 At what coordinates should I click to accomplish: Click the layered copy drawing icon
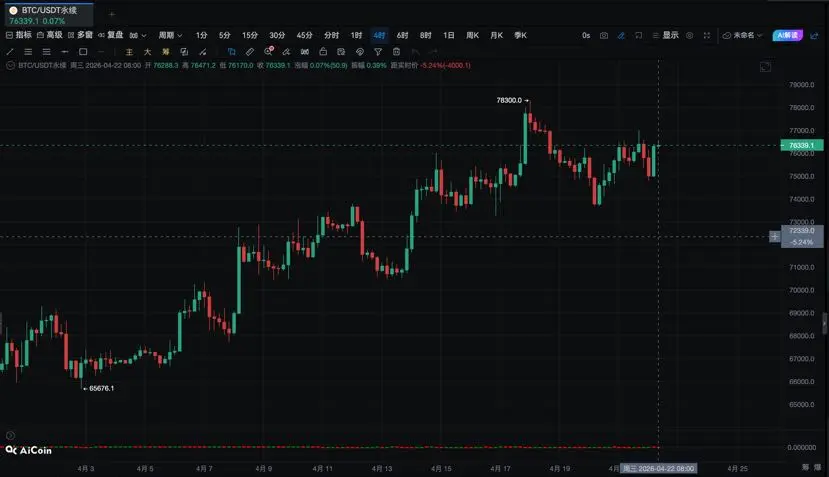(184, 52)
